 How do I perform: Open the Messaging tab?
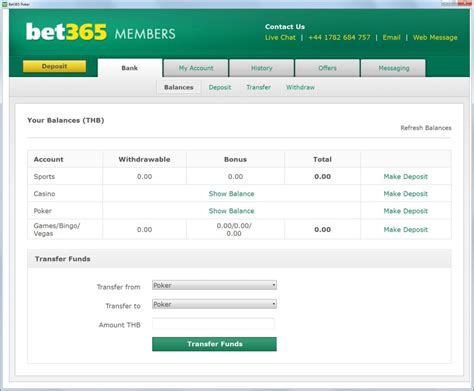[x=393, y=68]
